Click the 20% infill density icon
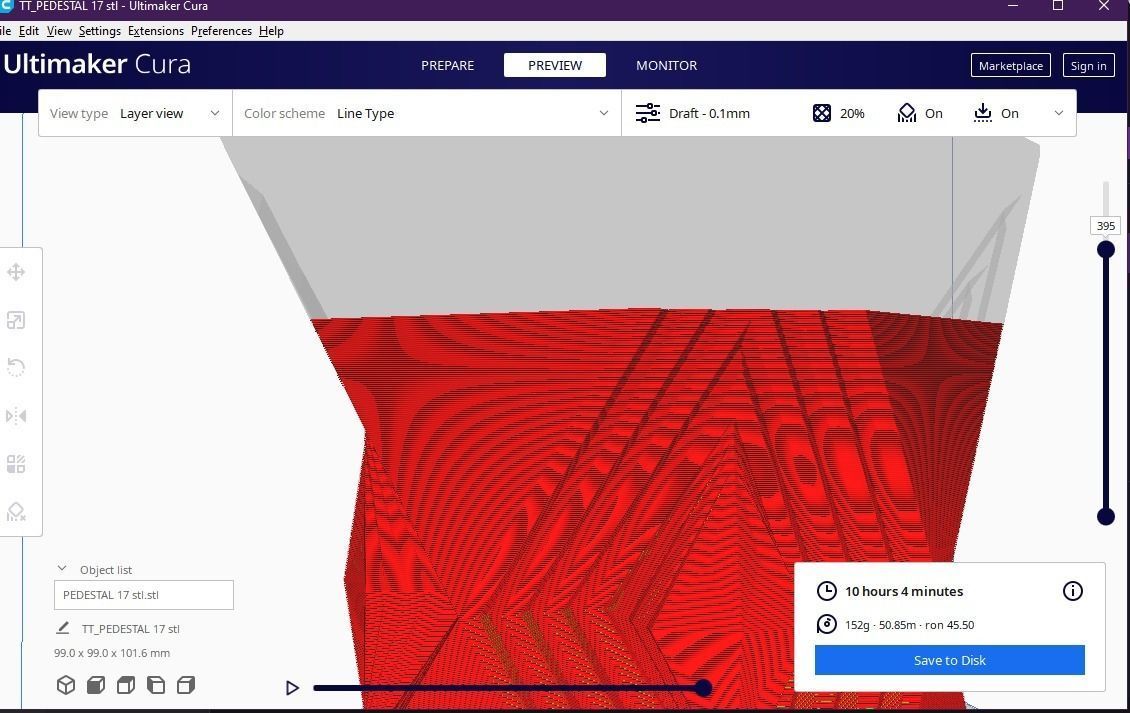This screenshot has width=1130, height=713. point(822,113)
